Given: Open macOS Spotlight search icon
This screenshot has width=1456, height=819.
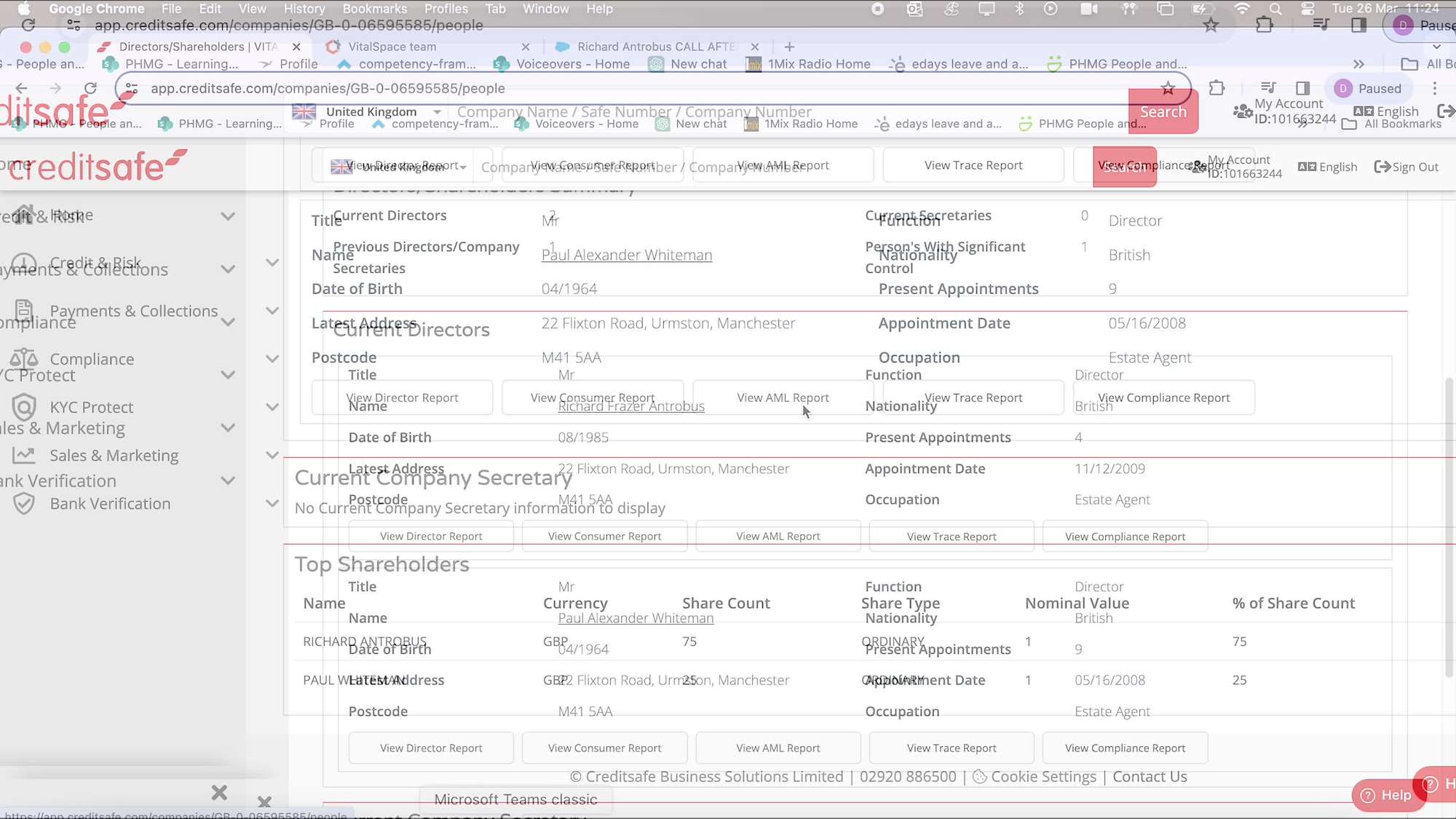Looking at the screenshot, I should point(1275,9).
